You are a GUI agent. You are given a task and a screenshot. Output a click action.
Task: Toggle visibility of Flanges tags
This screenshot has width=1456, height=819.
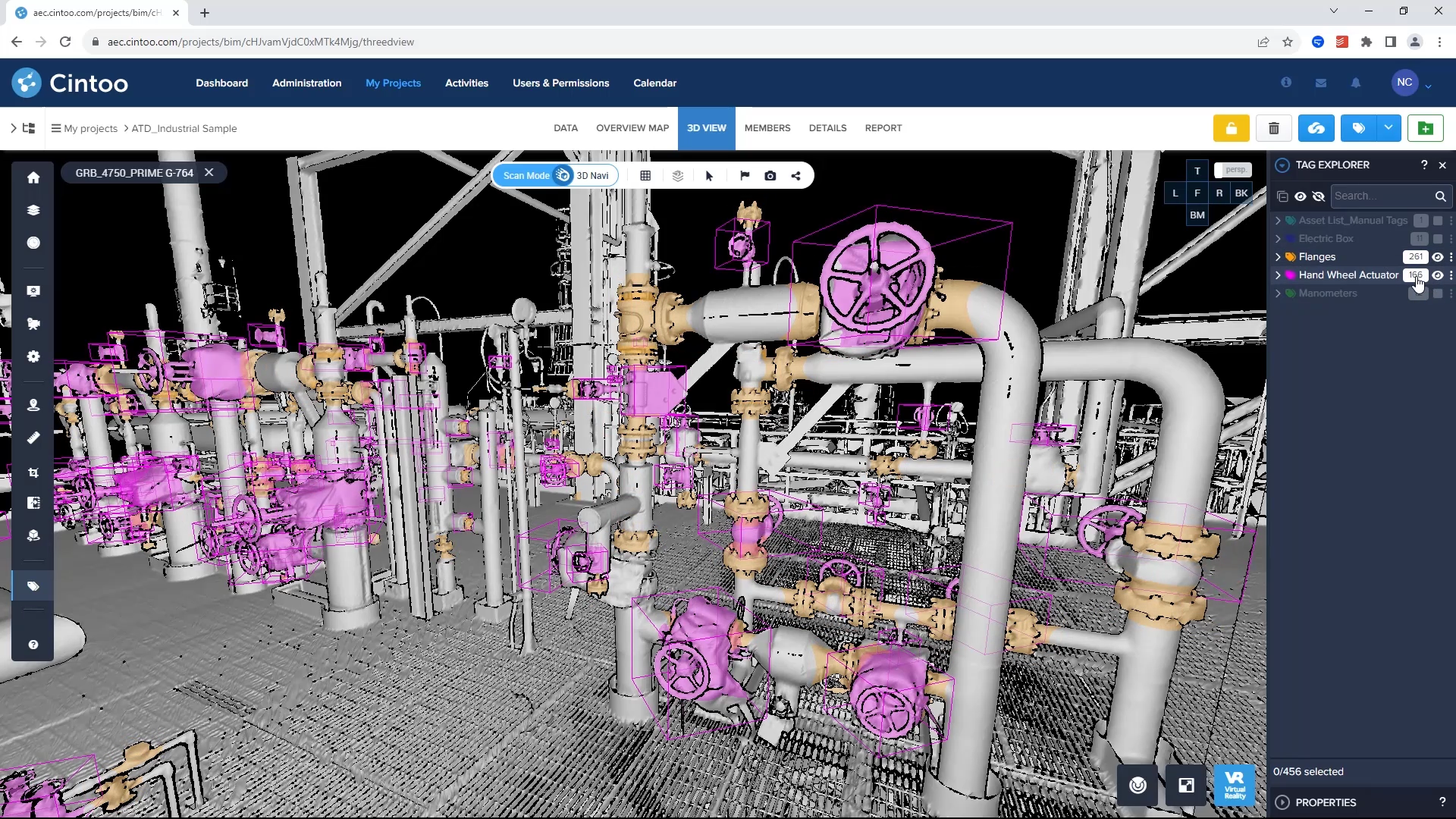[x=1438, y=257]
